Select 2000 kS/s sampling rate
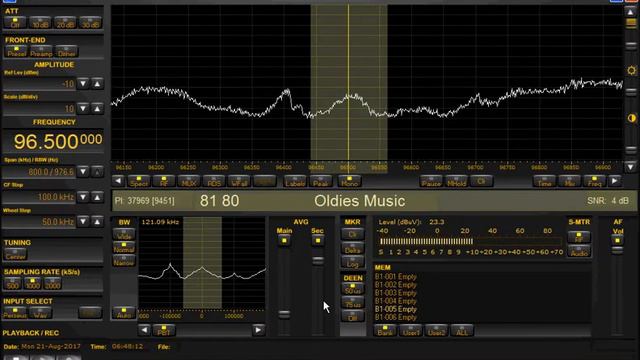The image size is (640, 360). tap(52, 283)
